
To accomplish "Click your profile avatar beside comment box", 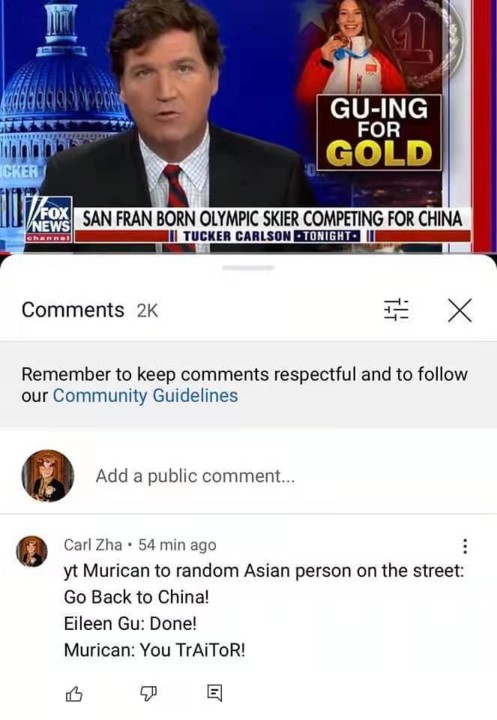I will (x=47, y=476).
